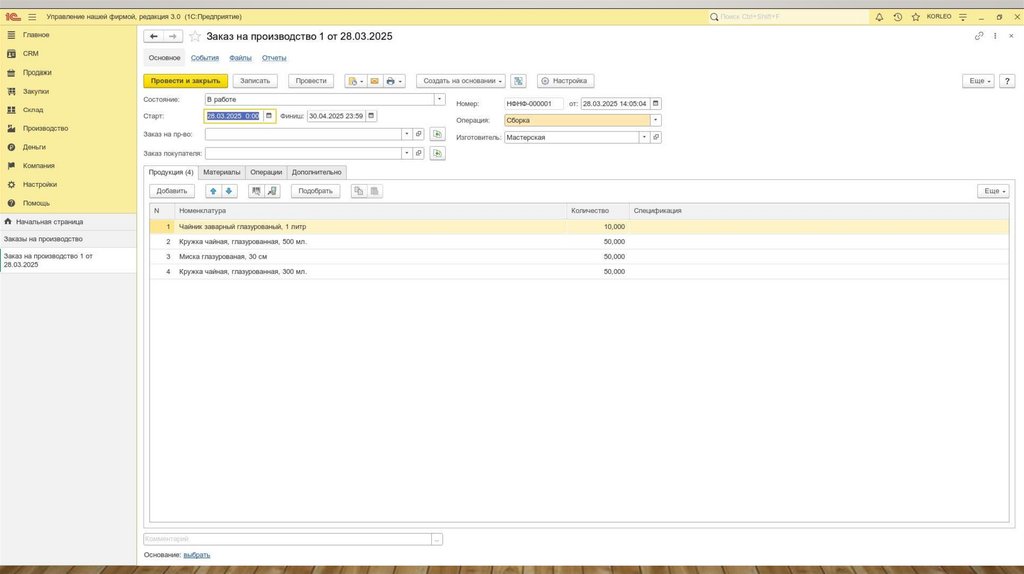Open the document reports icon dropdown
The height and width of the screenshot is (574, 1024).
tap(355, 81)
